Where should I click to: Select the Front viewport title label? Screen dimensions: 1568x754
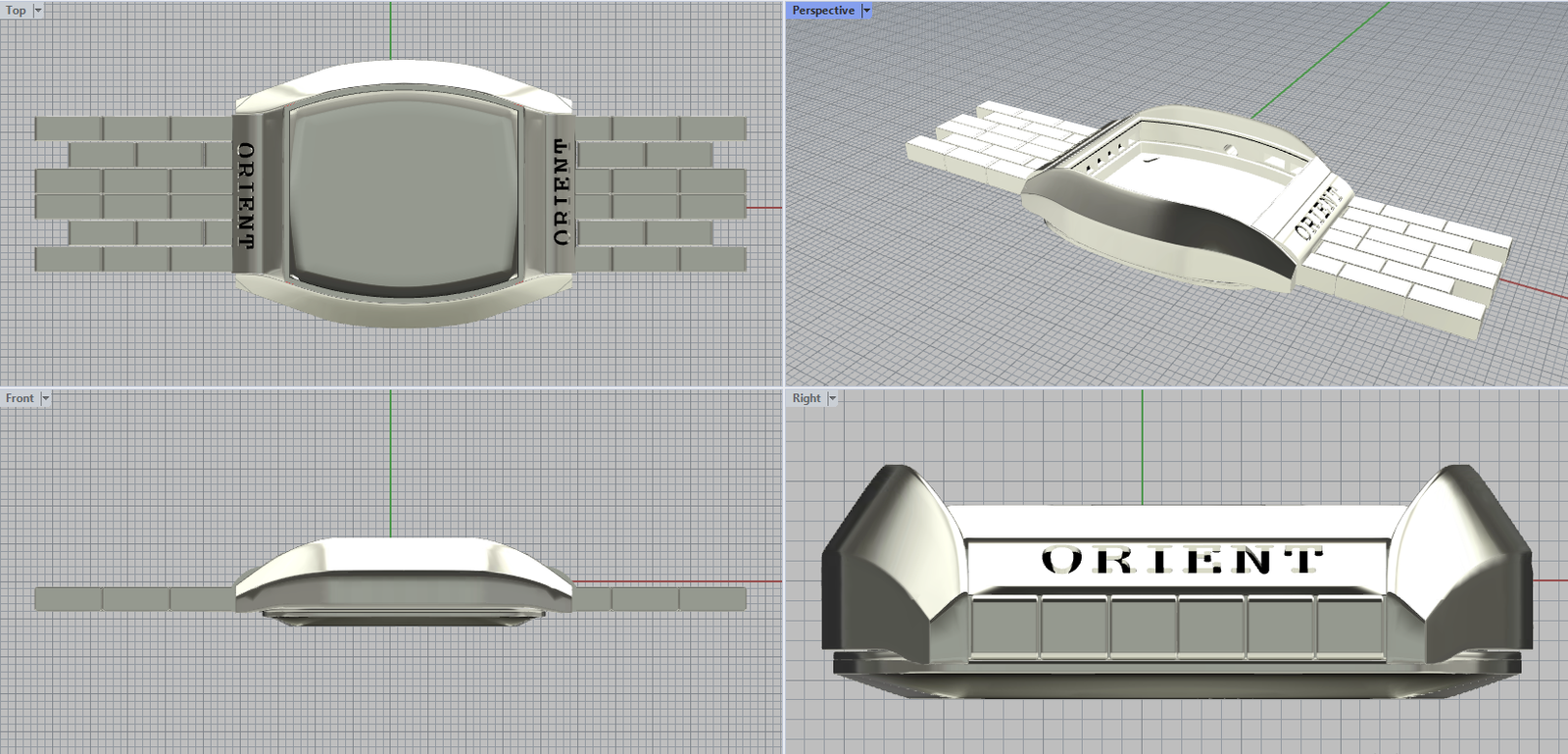tap(20, 398)
